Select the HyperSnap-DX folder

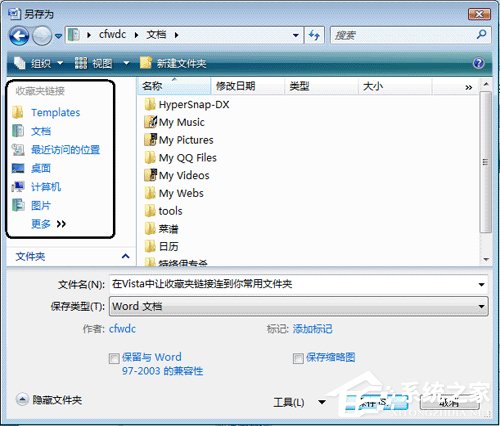[194, 105]
